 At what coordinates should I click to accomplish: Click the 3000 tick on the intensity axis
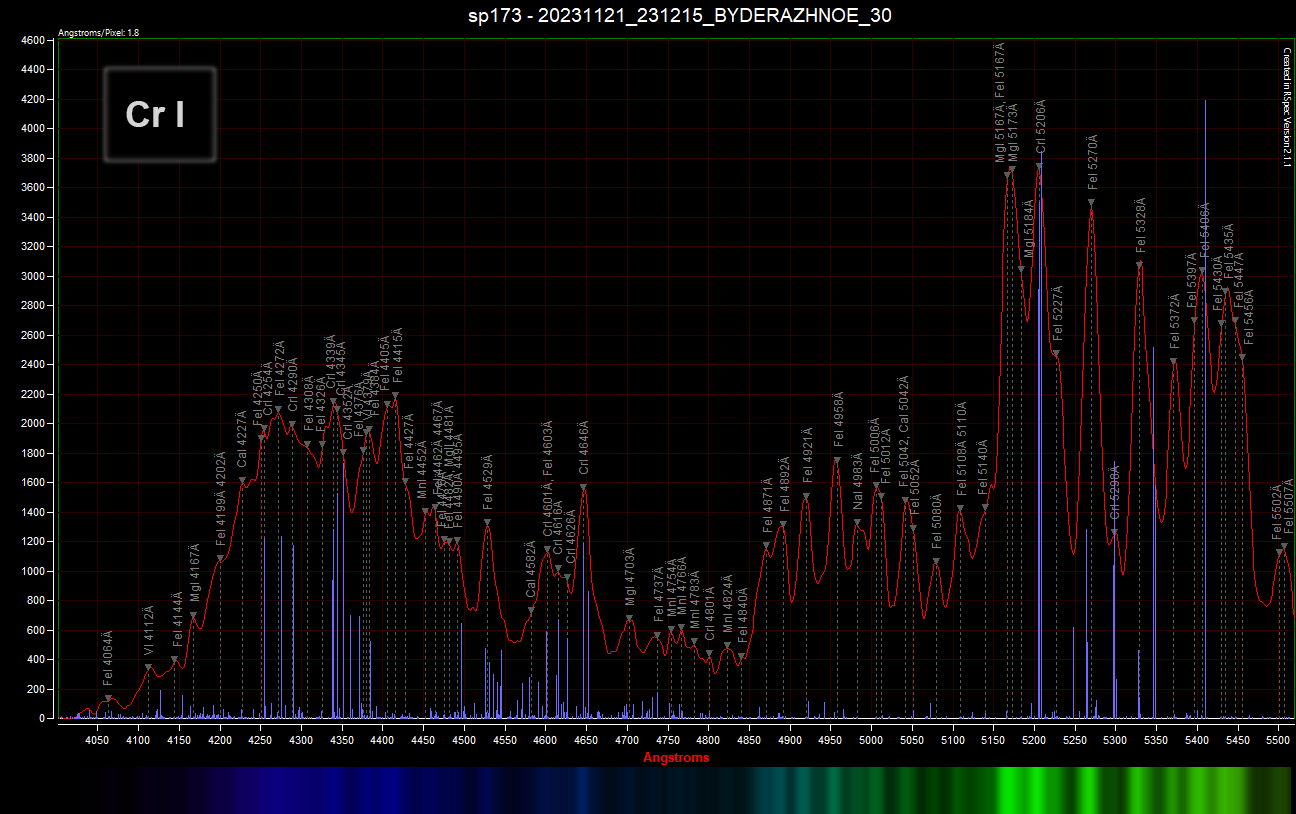[34, 276]
